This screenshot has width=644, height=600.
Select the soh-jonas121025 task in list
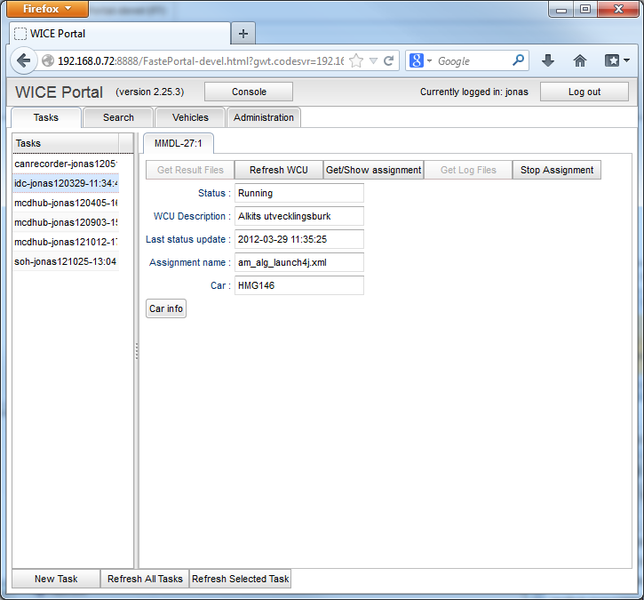pos(66,262)
